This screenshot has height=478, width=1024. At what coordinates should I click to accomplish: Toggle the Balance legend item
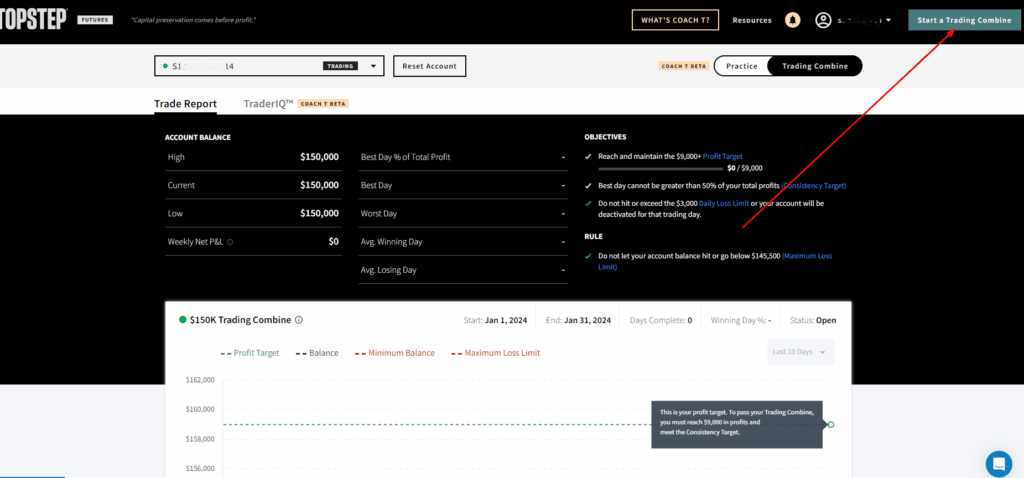pyautogui.click(x=317, y=353)
